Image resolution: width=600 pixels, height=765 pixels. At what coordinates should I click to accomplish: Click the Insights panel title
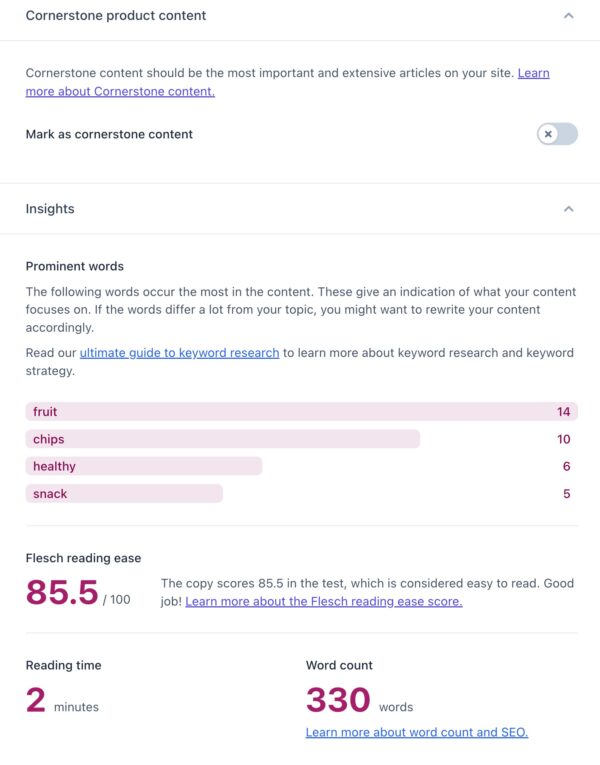point(50,209)
